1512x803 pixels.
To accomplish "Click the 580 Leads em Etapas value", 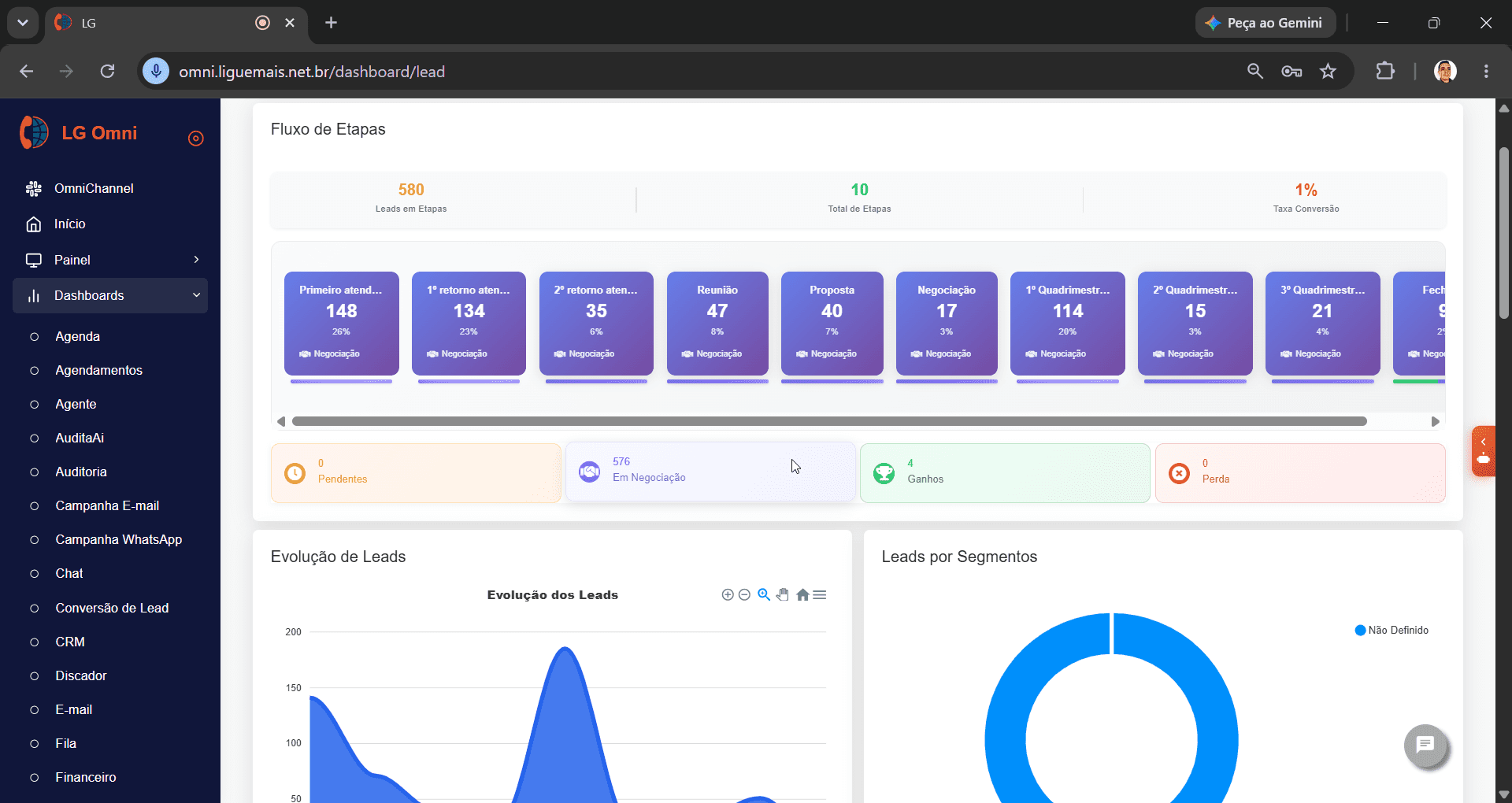I will click(x=411, y=190).
